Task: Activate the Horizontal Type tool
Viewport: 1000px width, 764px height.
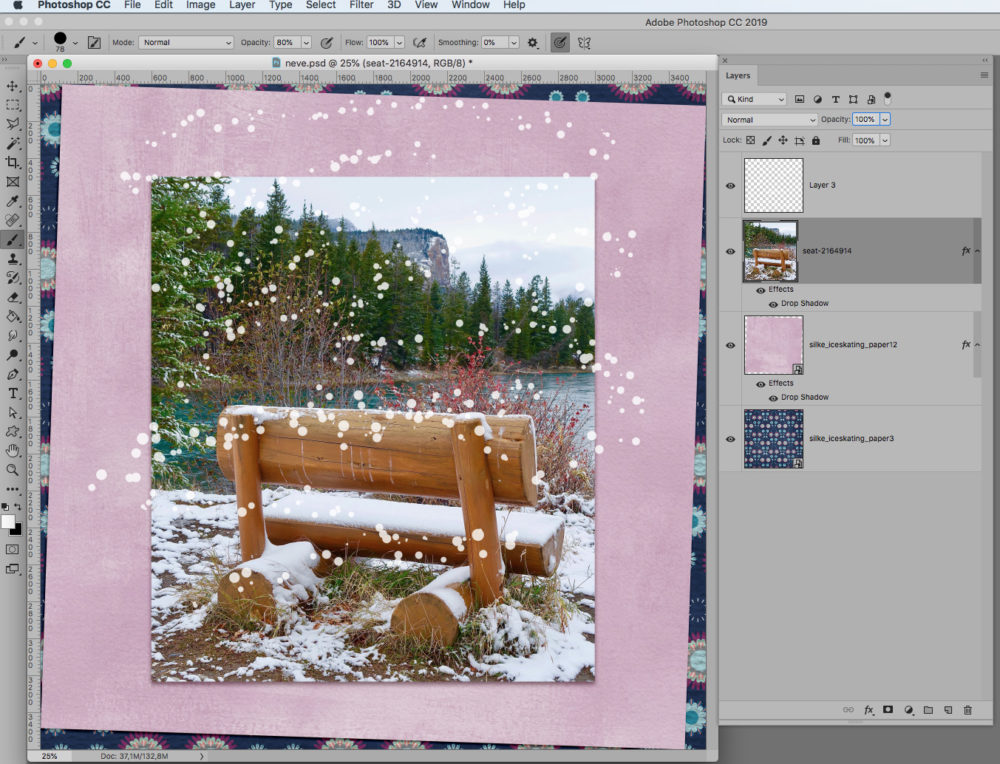Action: [x=13, y=393]
